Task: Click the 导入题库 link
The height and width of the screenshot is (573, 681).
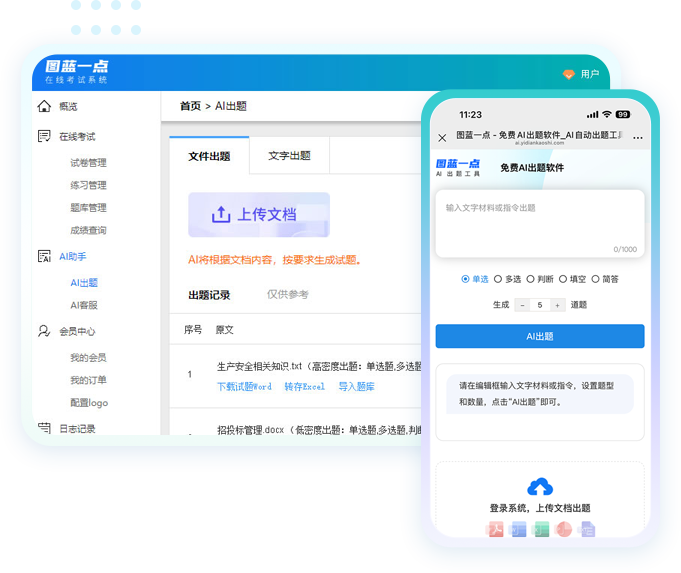Action: tap(357, 387)
